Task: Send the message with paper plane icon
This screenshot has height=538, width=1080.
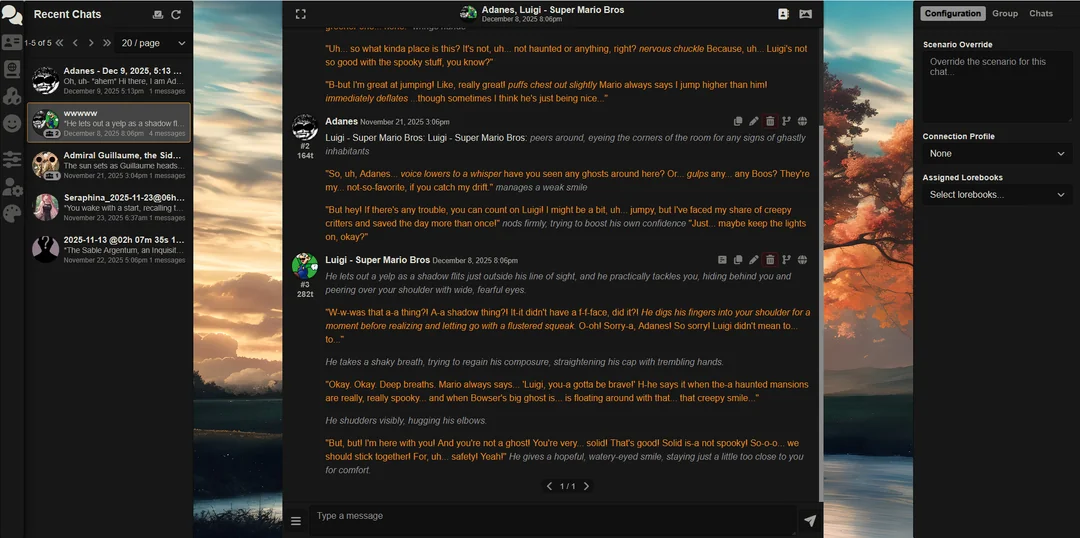Action: click(x=810, y=521)
